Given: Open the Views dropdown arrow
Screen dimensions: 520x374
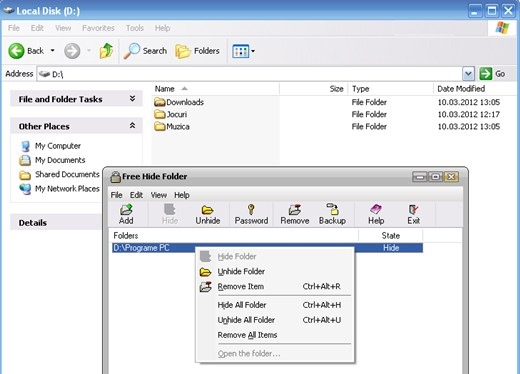Looking at the screenshot, I should pyautogui.click(x=253, y=51).
